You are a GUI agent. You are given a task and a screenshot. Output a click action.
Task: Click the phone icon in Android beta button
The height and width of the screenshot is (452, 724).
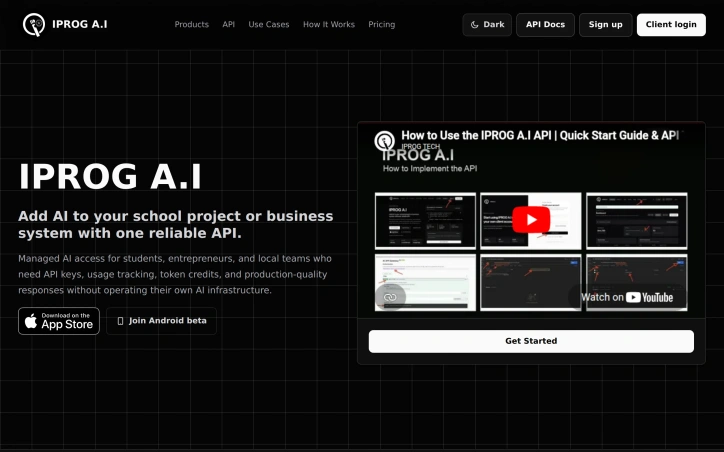click(121, 321)
